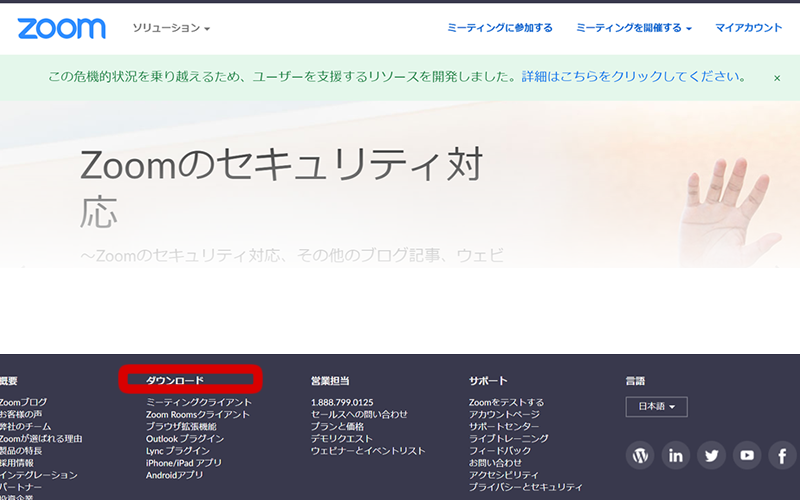This screenshot has width=800, height=500.
Task: Click the 営業担当 footer heading
Action: coord(330,381)
